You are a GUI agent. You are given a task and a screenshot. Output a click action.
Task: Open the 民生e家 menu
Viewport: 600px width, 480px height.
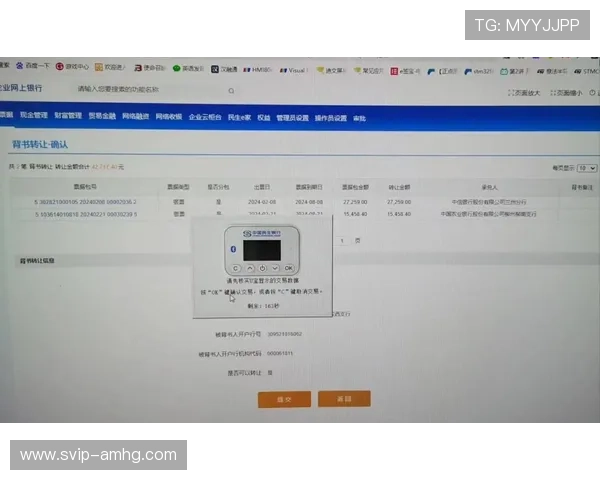tap(239, 117)
